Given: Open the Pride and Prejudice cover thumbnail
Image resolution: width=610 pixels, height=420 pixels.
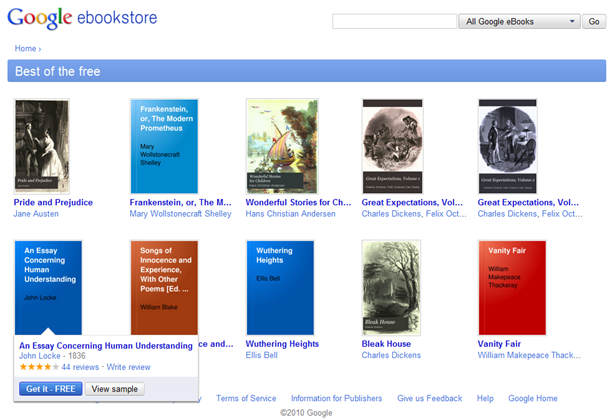Looking at the screenshot, I should click(x=42, y=146).
